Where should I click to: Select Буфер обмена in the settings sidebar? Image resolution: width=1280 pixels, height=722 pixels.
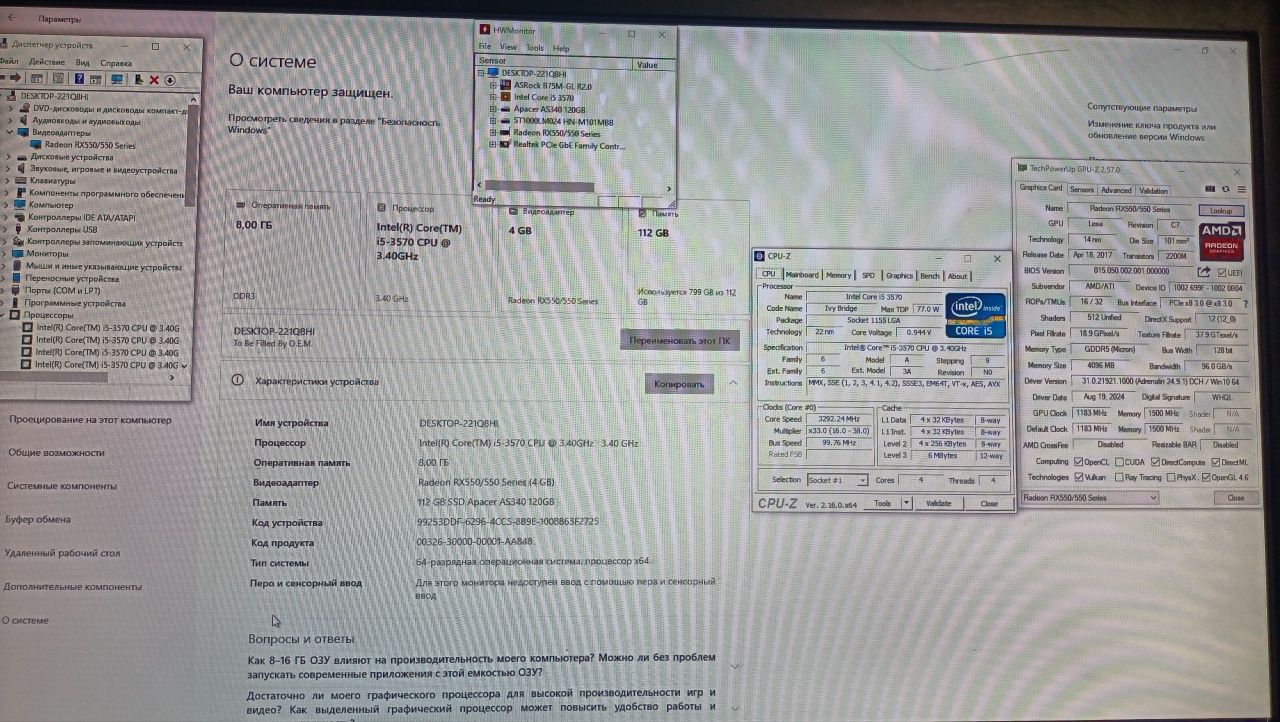click(x=37, y=519)
